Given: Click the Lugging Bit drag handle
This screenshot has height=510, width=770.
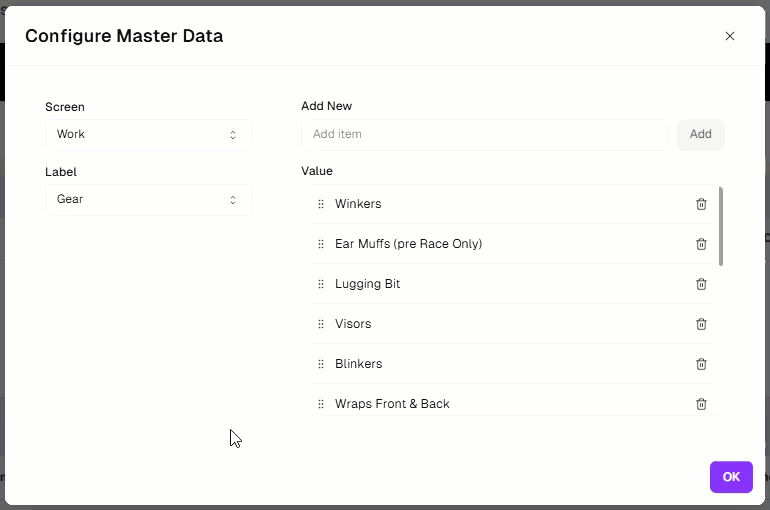Looking at the screenshot, I should (321, 284).
